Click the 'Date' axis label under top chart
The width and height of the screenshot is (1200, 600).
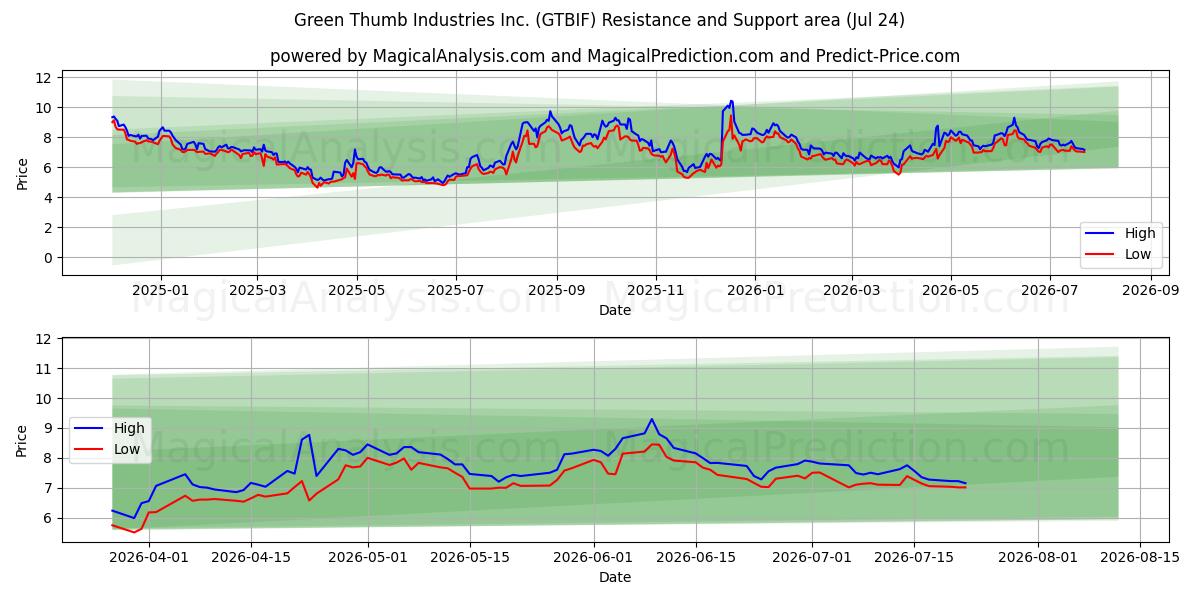(x=615, y=310)
